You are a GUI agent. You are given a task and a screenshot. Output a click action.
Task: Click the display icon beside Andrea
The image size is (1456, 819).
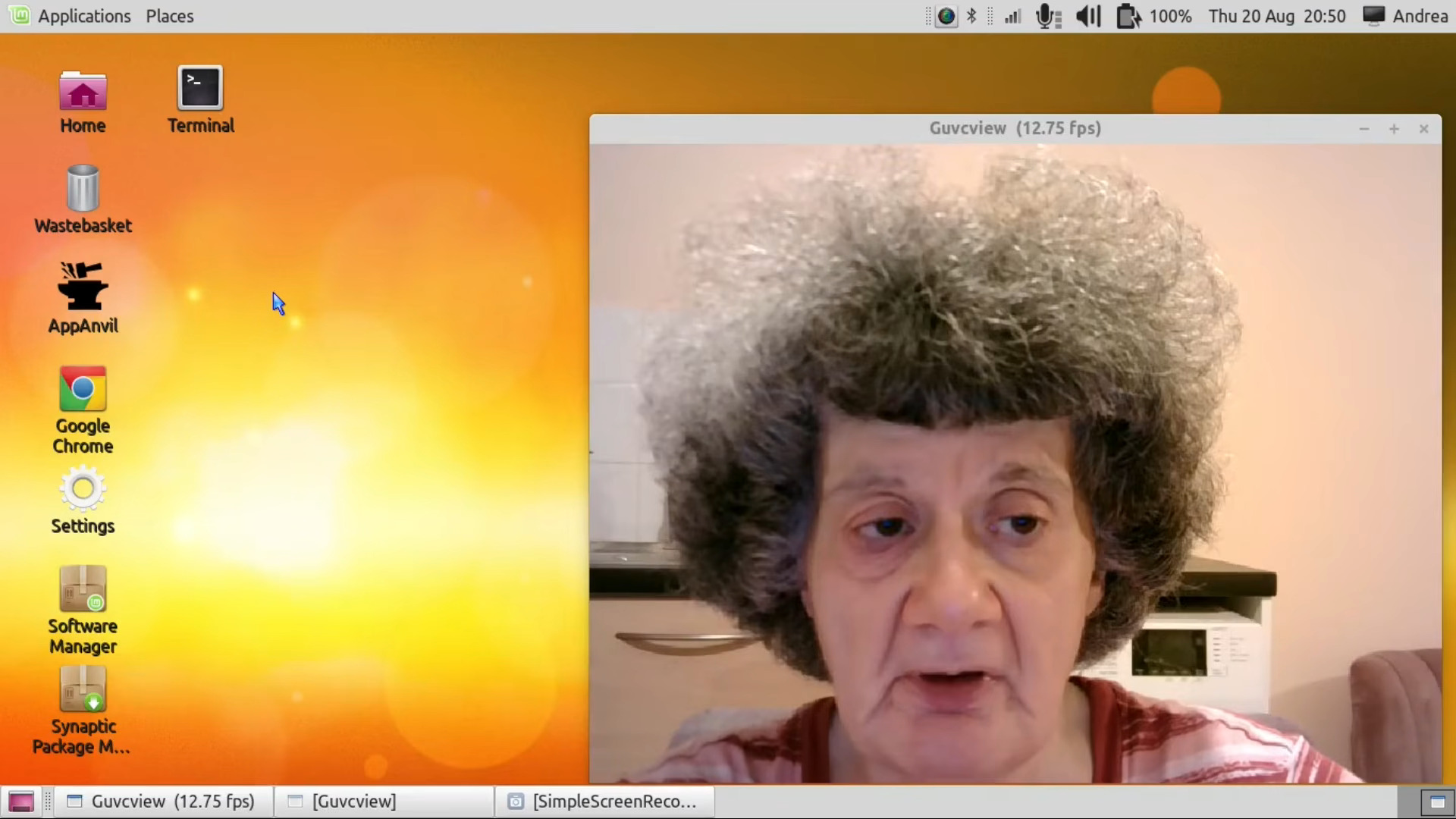click(x=1373, y=16)
